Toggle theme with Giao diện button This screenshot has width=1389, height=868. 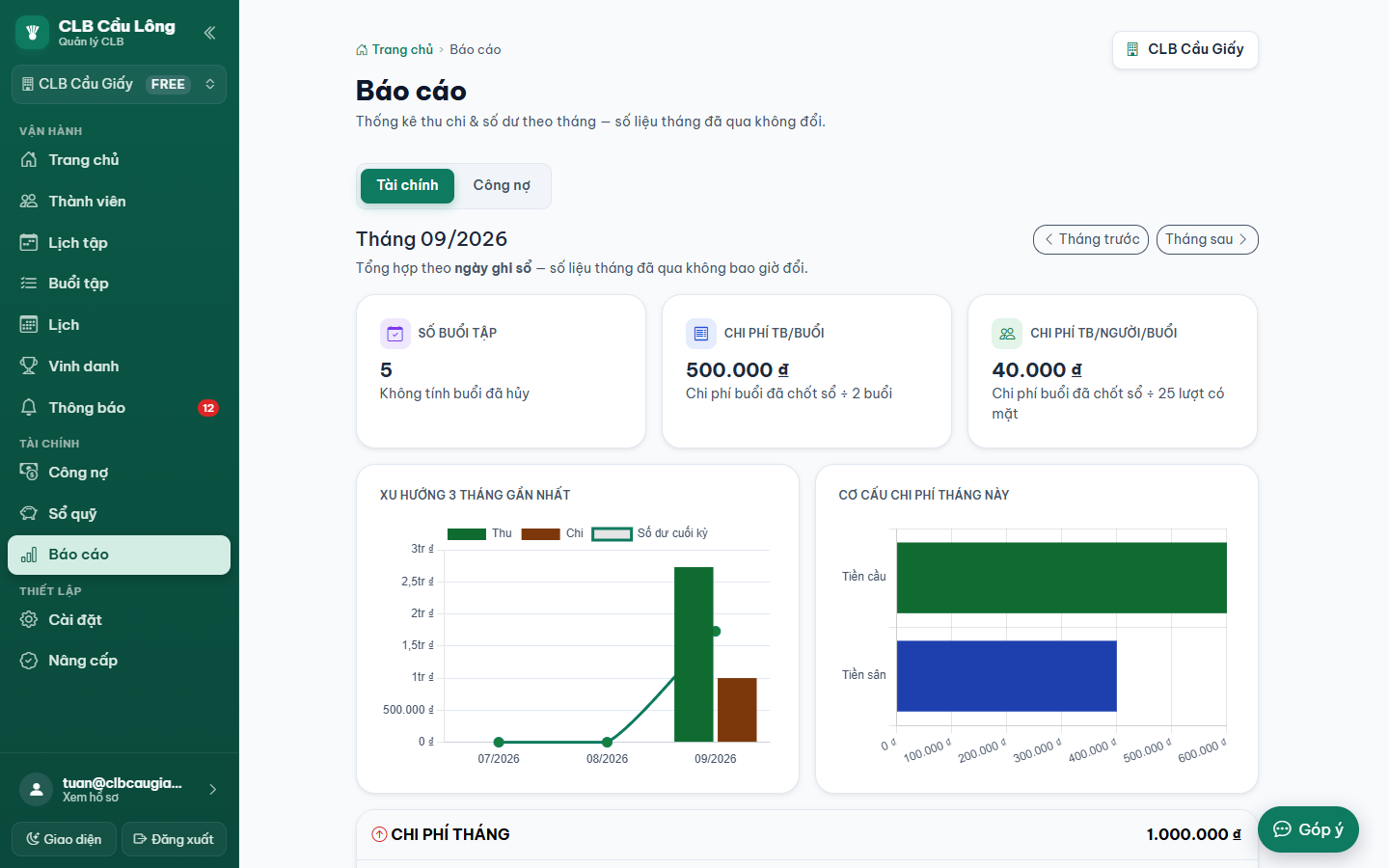tap(64, 839)
